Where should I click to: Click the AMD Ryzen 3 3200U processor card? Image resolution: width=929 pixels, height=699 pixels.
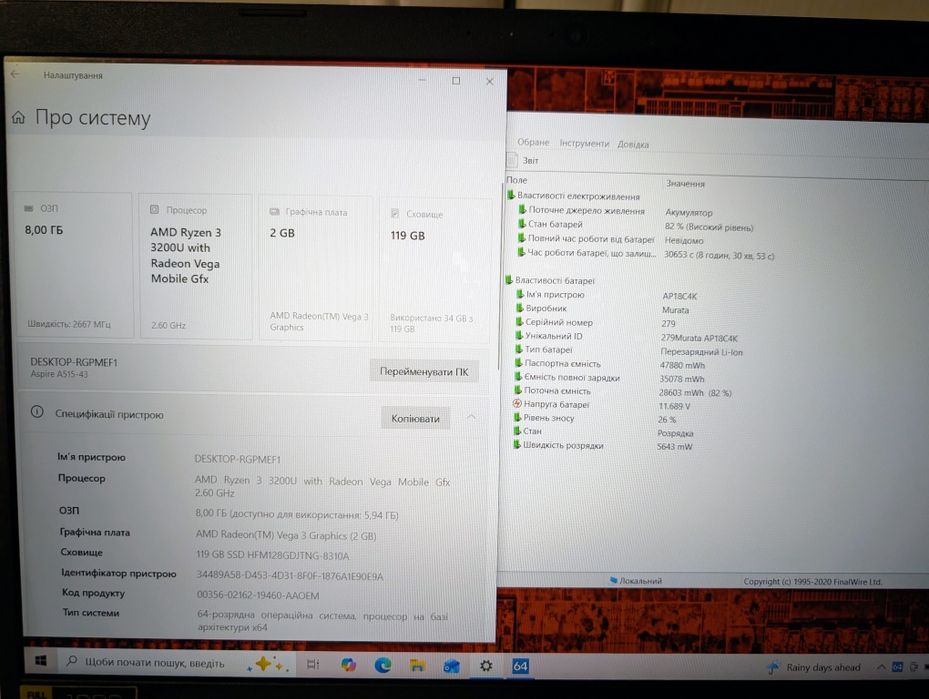(x=196, y=266)
